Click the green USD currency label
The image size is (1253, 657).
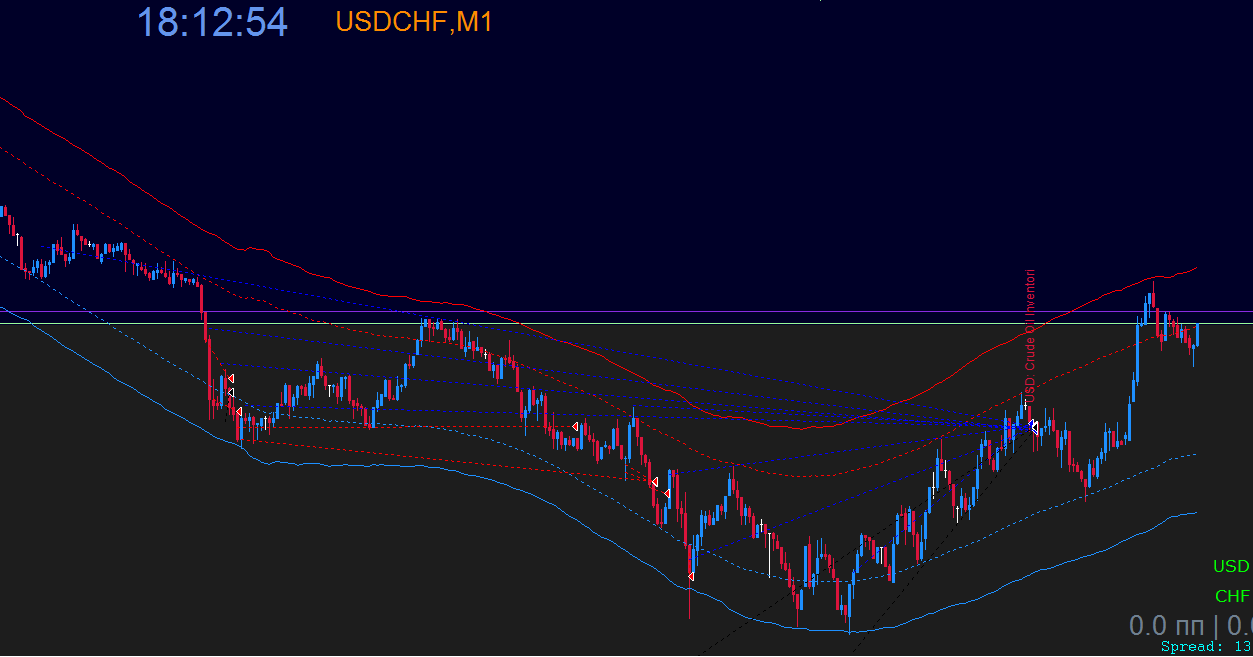point(1231,566)
